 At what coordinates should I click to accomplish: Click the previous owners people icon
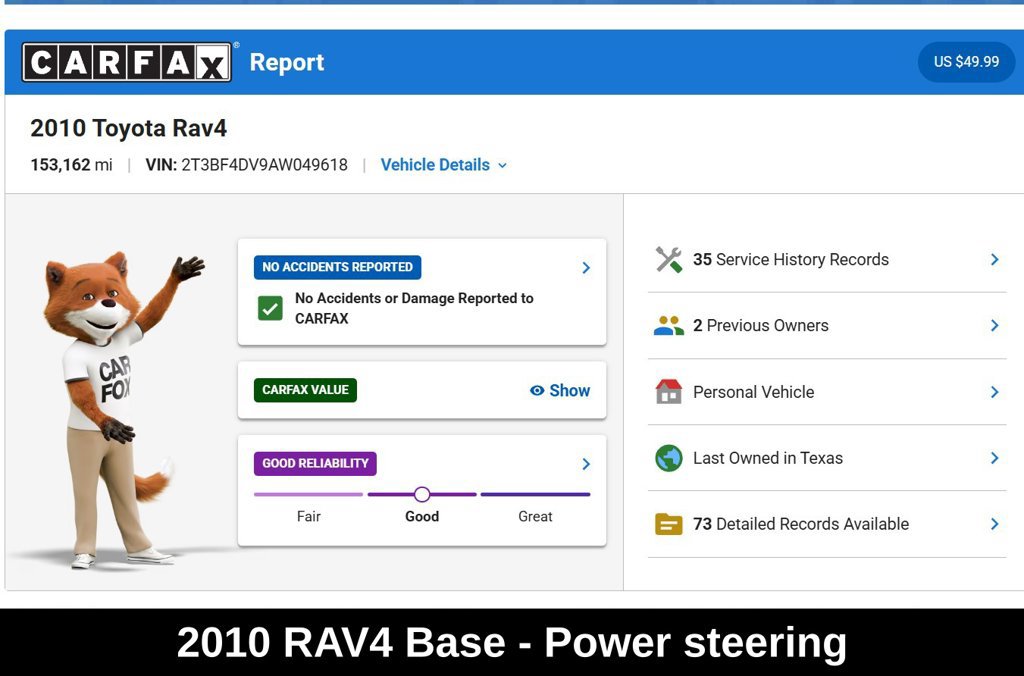[x=669, y=325]
